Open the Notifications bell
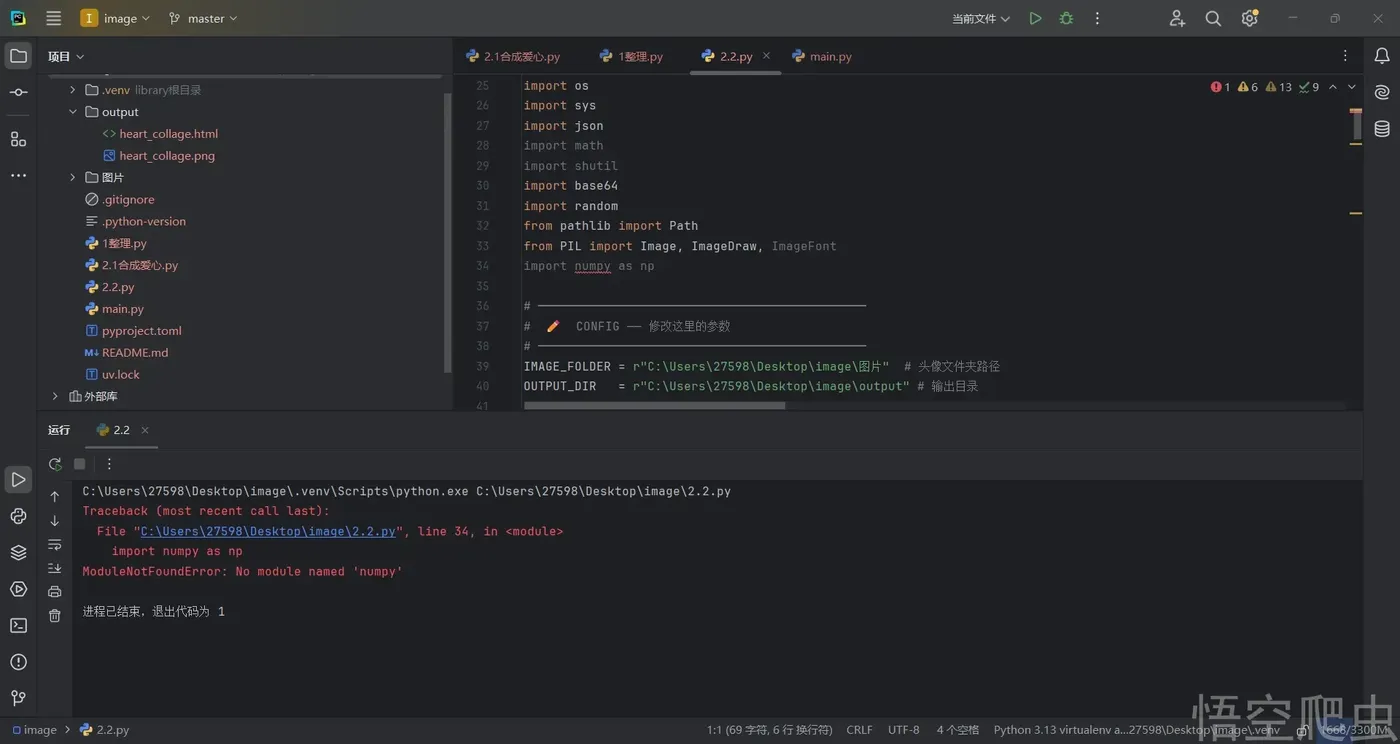The image size is (1400, 744). (1382, 56)
